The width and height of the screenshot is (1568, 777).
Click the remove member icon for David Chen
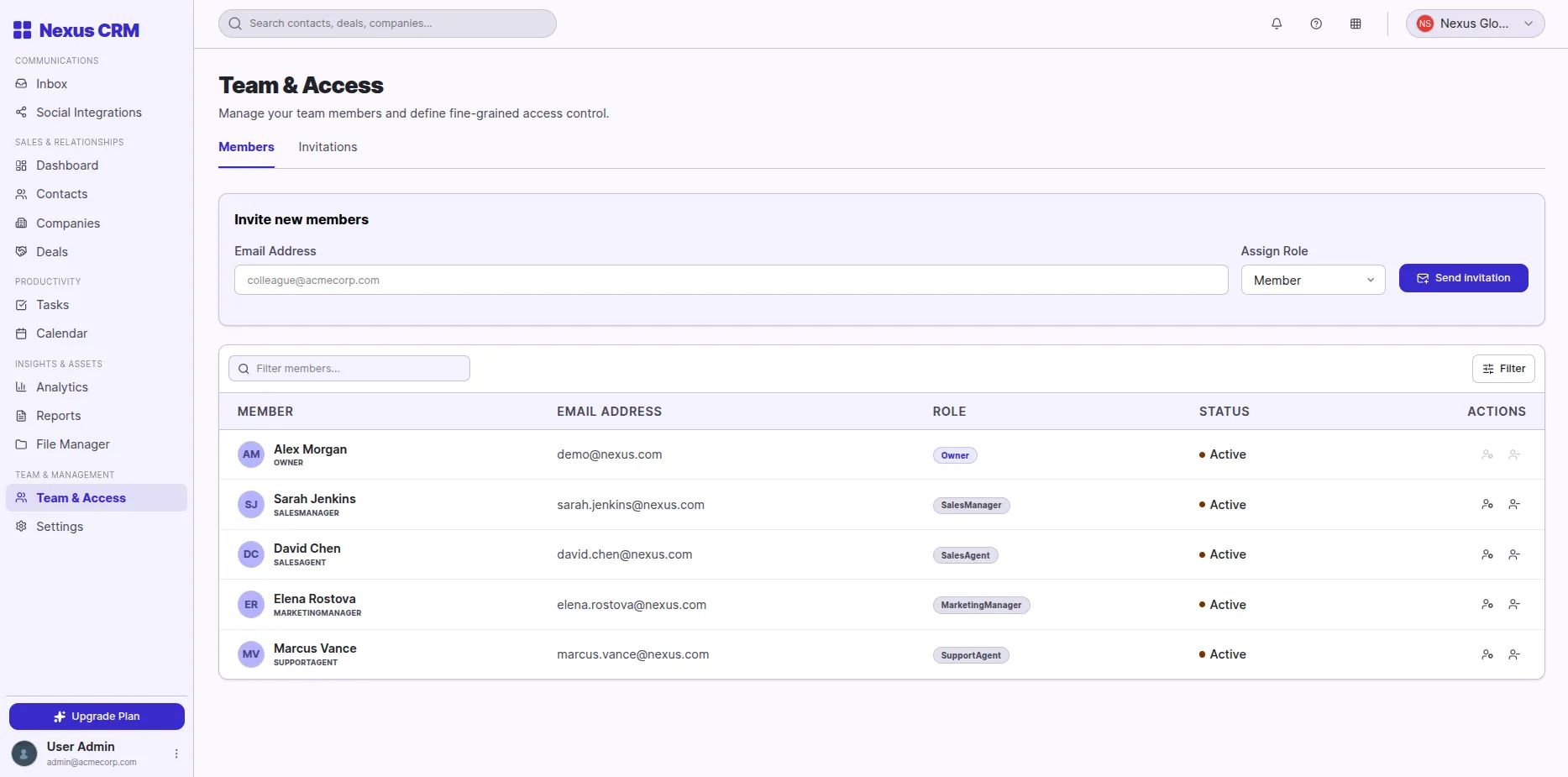(x=1514, y=554)
